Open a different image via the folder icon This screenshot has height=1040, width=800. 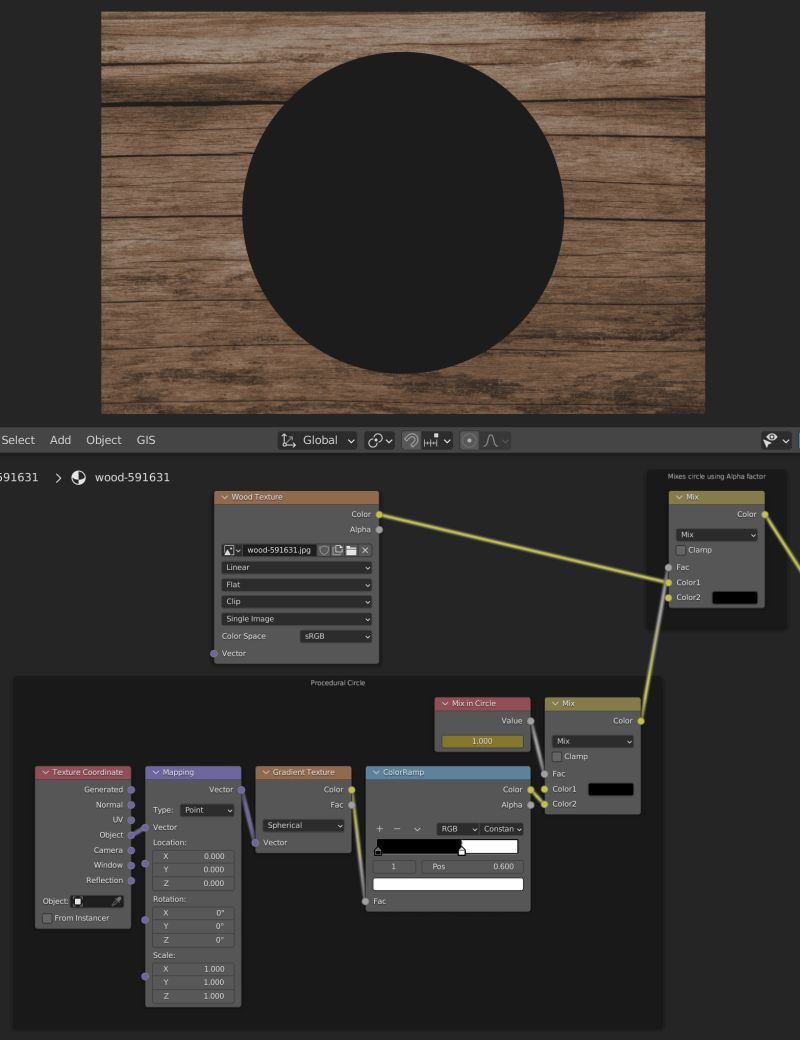point(353,550)
